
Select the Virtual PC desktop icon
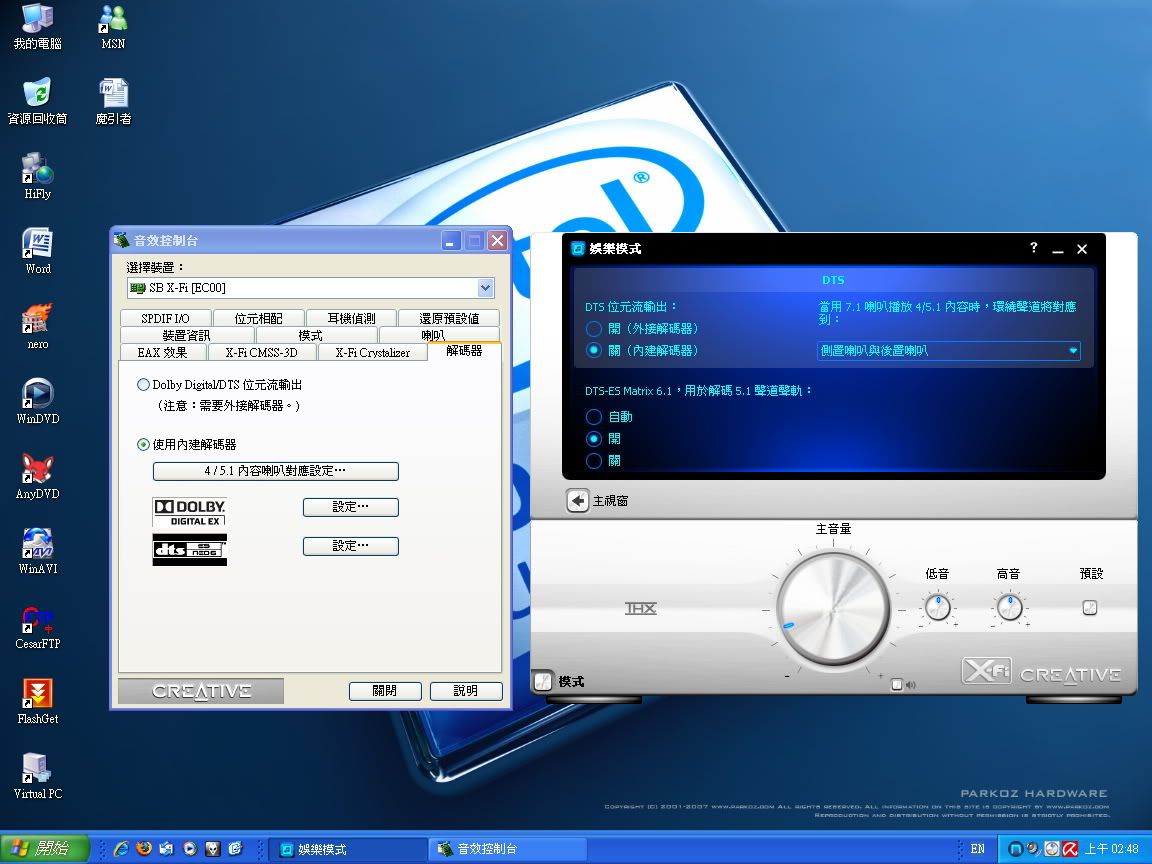(37, 777)
